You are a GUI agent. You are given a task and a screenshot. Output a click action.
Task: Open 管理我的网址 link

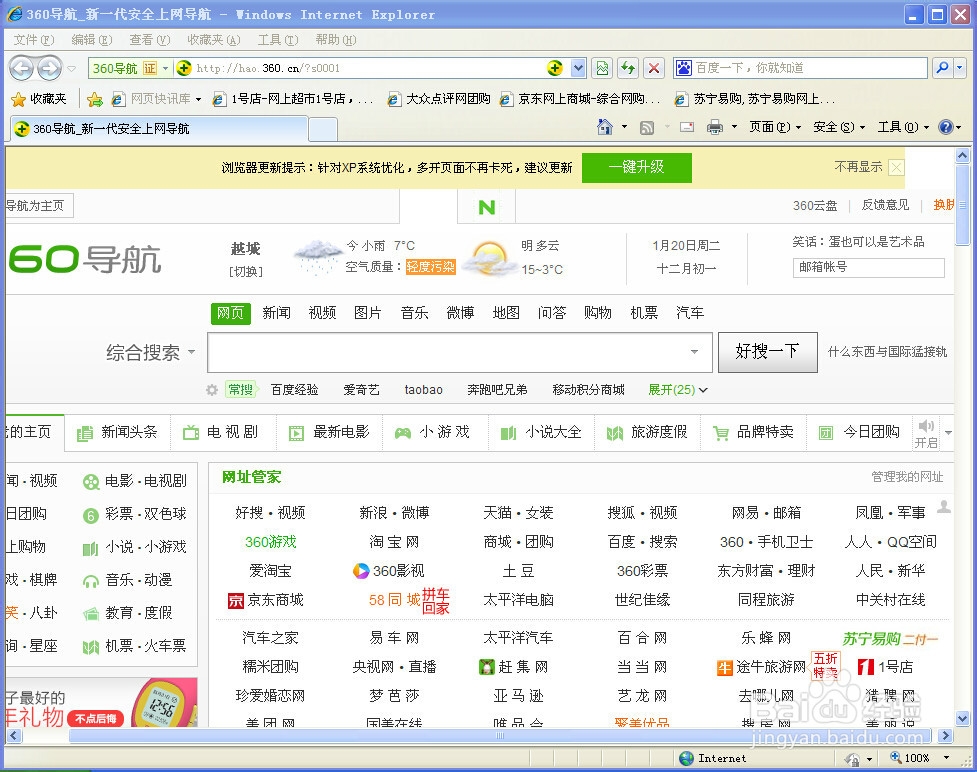click(907, 477)
